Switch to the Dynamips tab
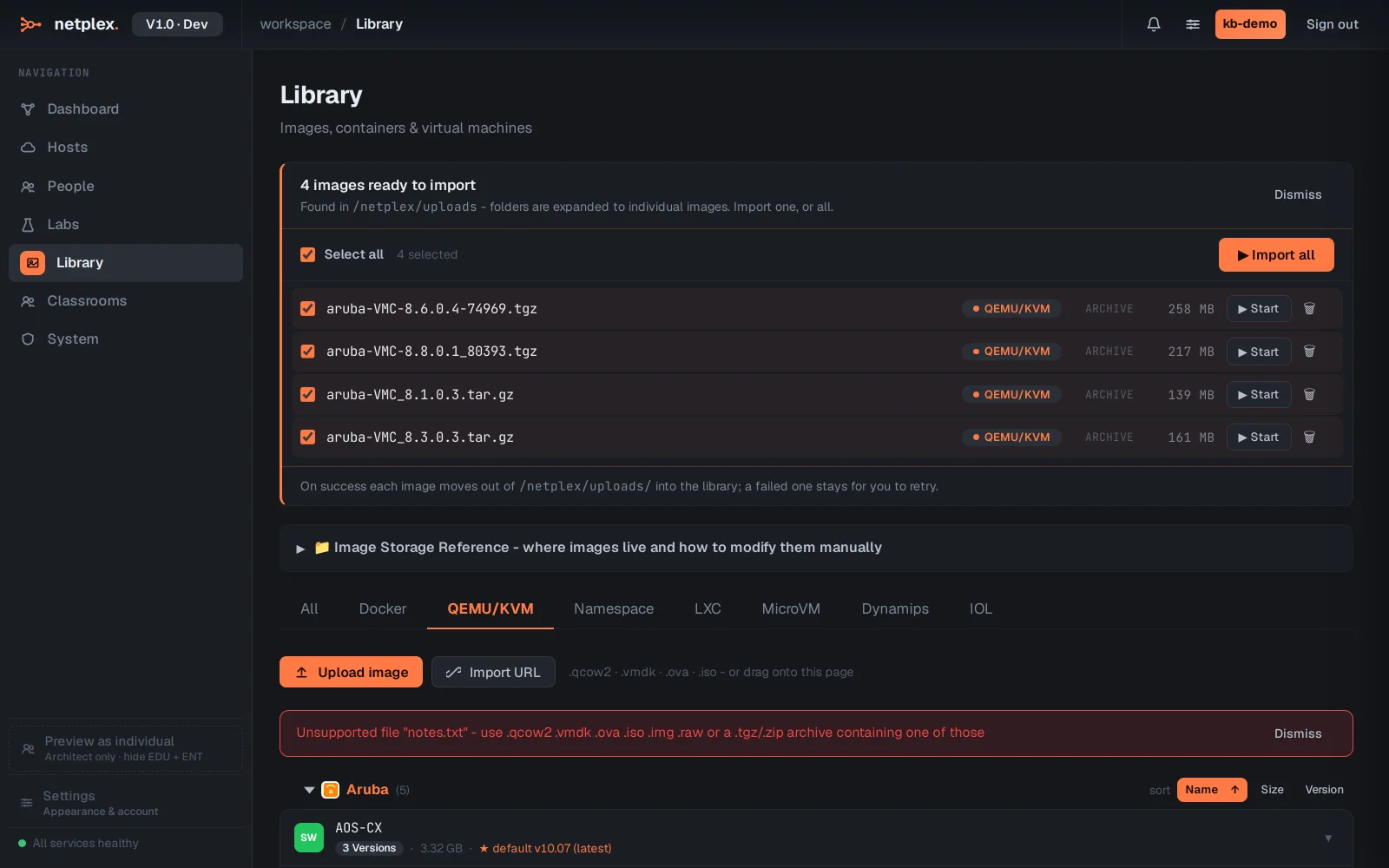The image size is (1389, 868). tap(895, 609)
